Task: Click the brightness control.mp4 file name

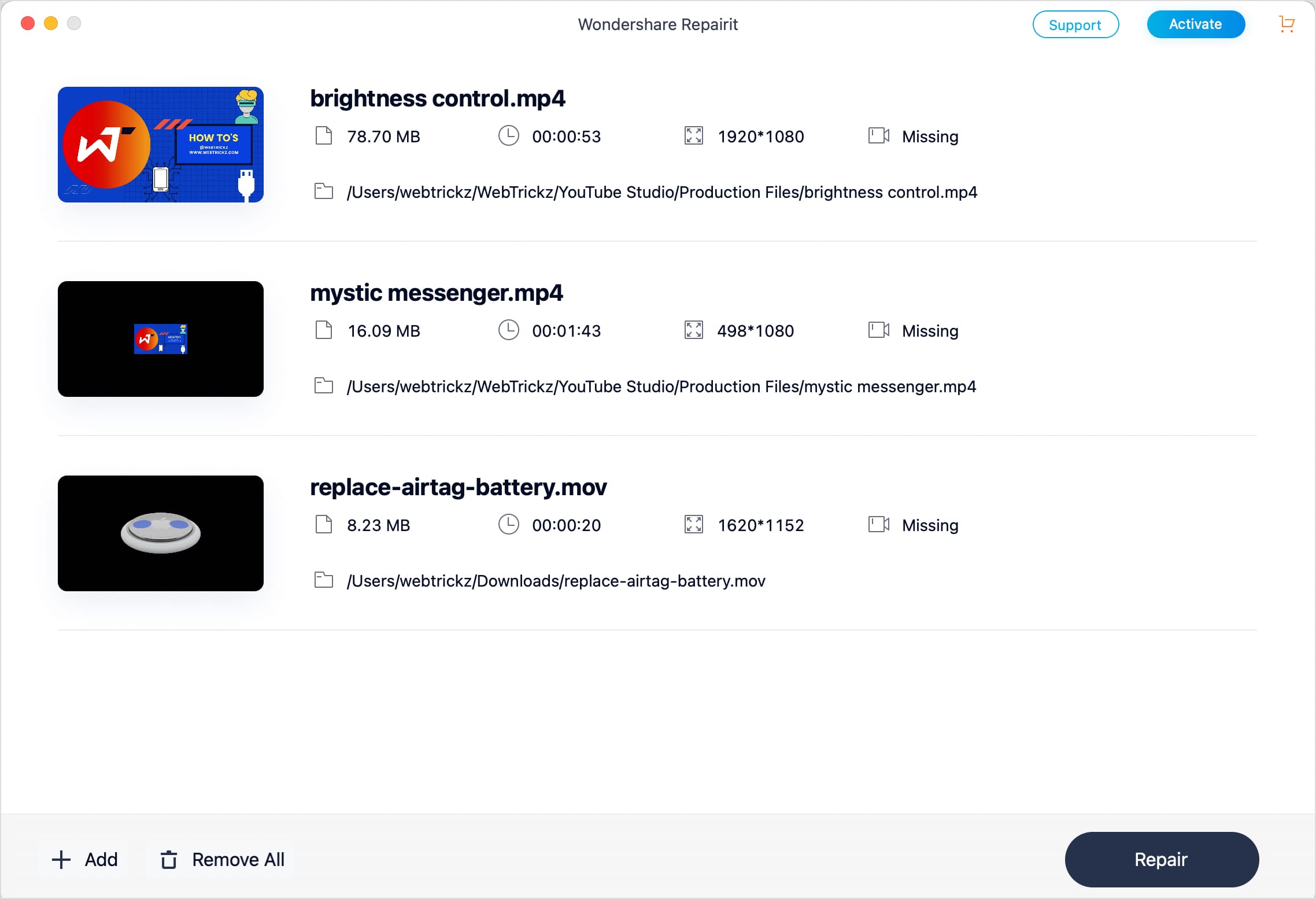Action: pos(438,99)
